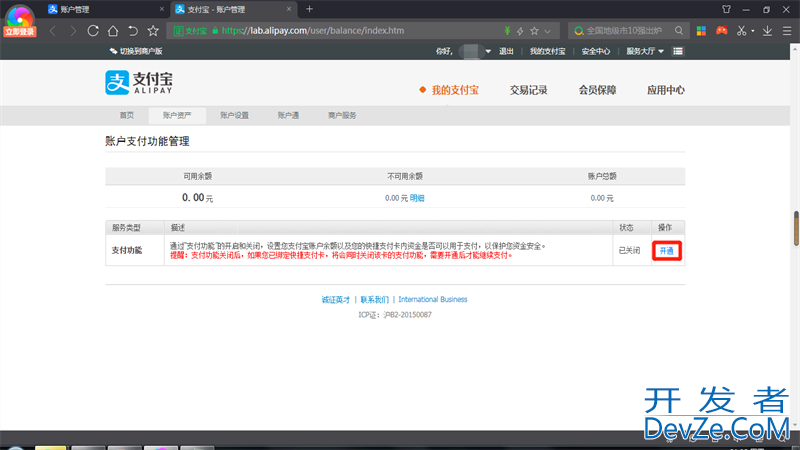
Task: Click International Business footer link
Action: (433, 299)
